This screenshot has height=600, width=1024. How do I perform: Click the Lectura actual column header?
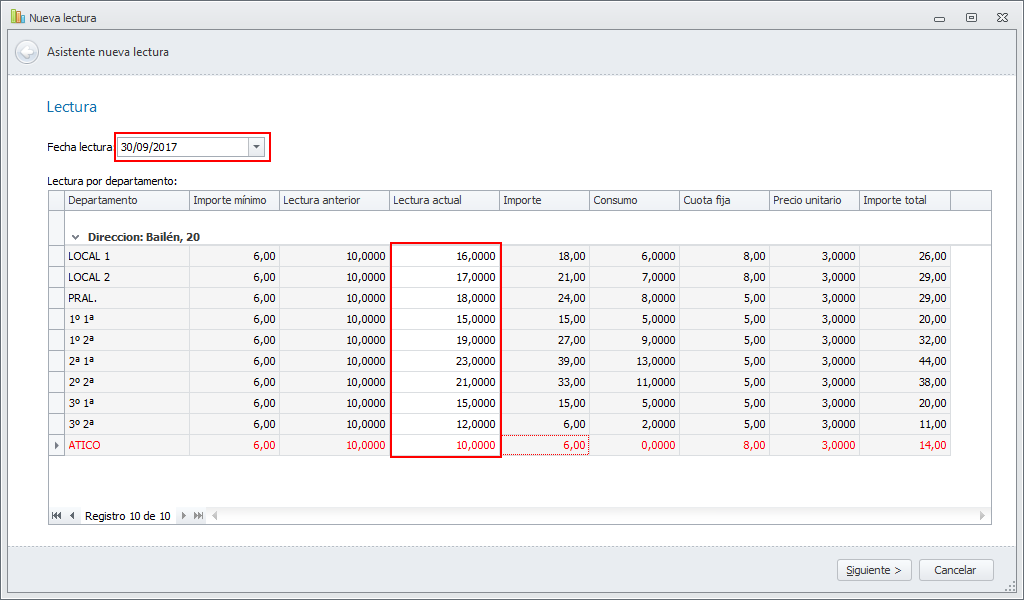tap(444, 200)
